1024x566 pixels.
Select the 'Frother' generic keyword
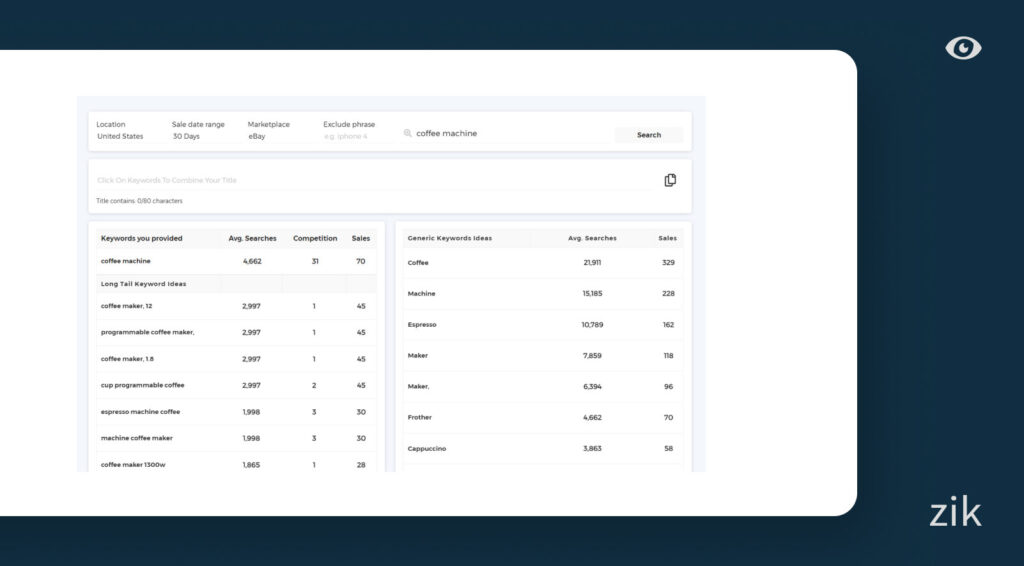click(420, 417)
